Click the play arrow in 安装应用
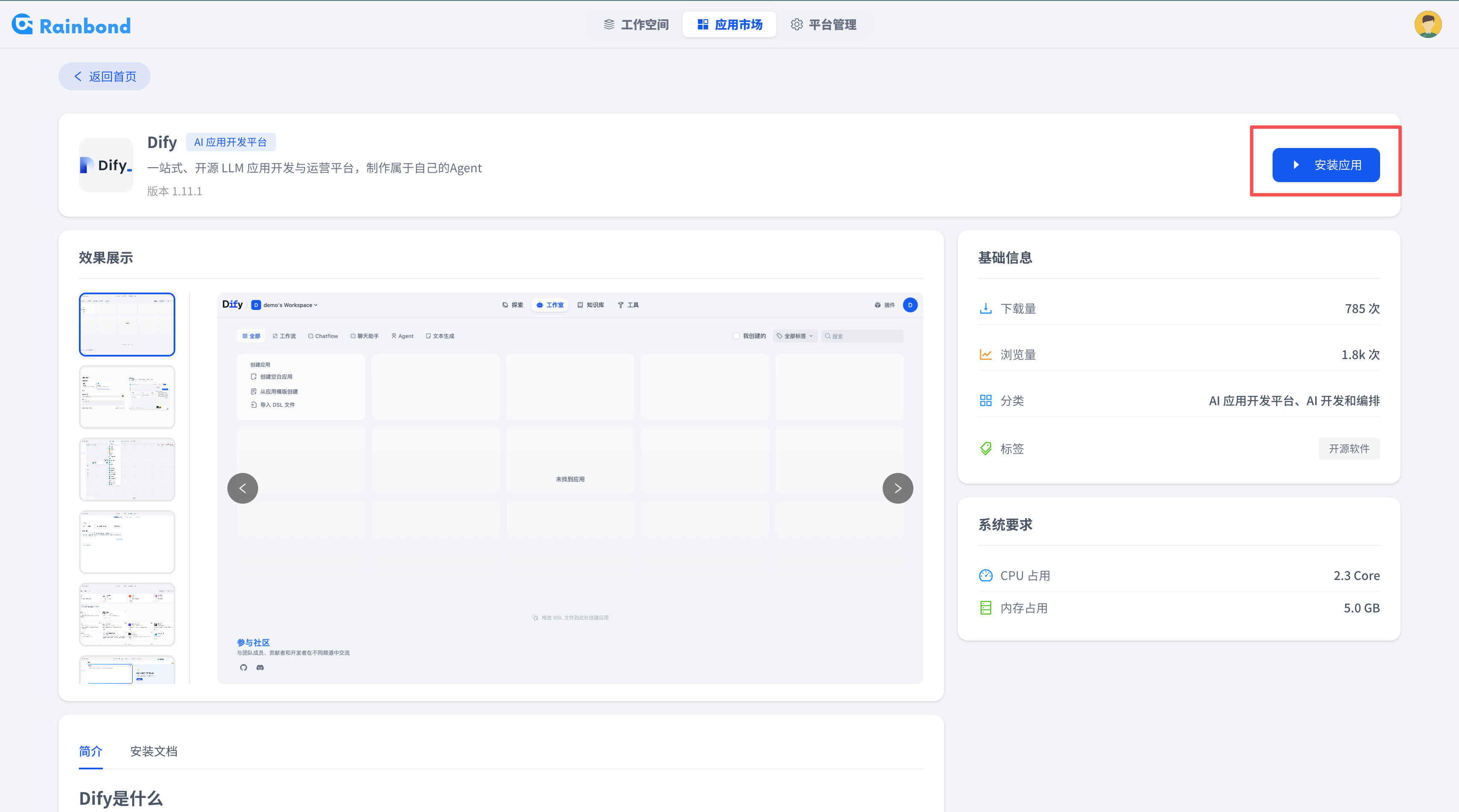This screenshot has width=1459, height=812. coord(1296,165)
